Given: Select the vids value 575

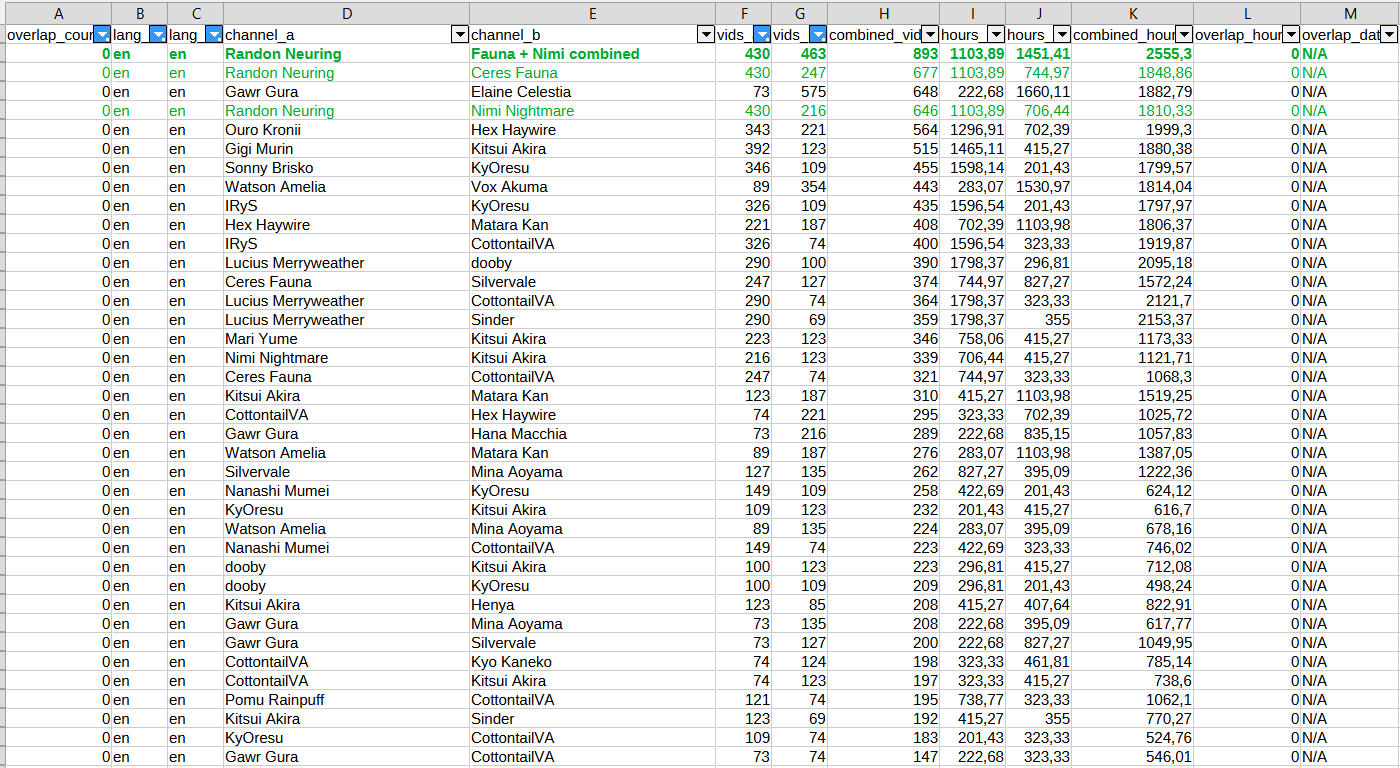Looking at the screenshot, I should (x=800, y=92).
